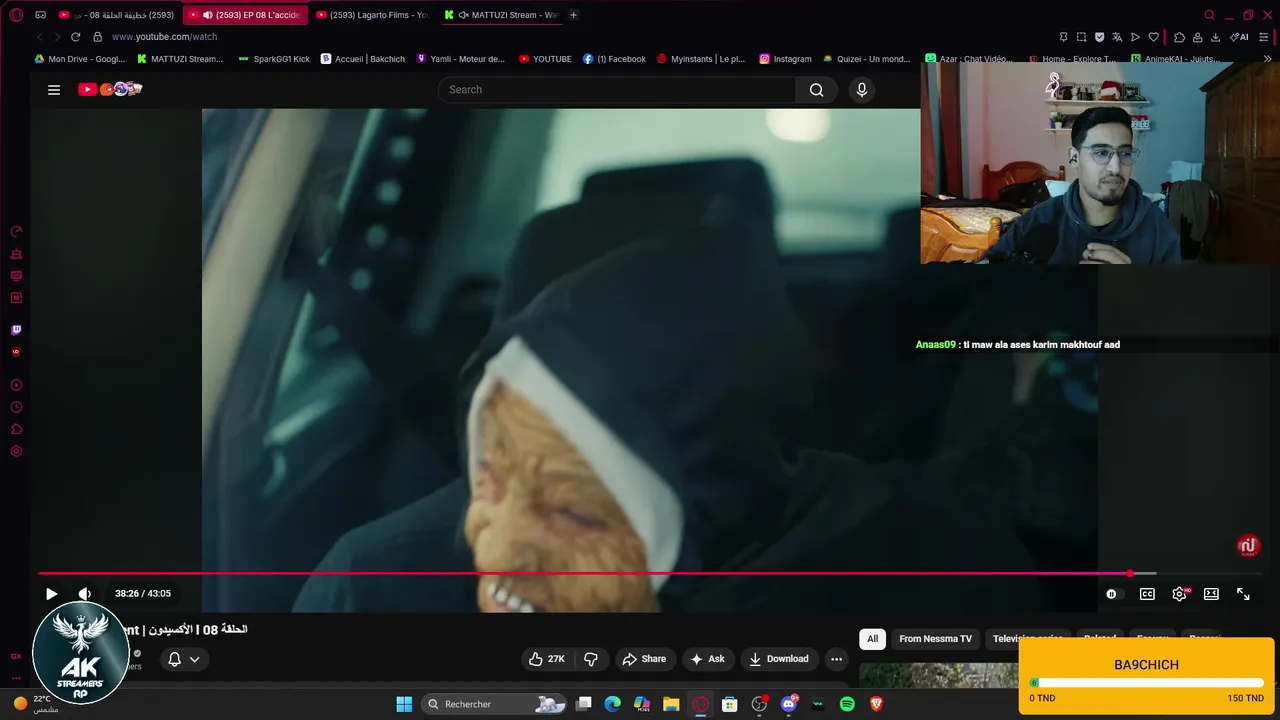Toggle closed captions CC button
The width and height of the screenshot is (1280, 720).
coord(1147,594)
